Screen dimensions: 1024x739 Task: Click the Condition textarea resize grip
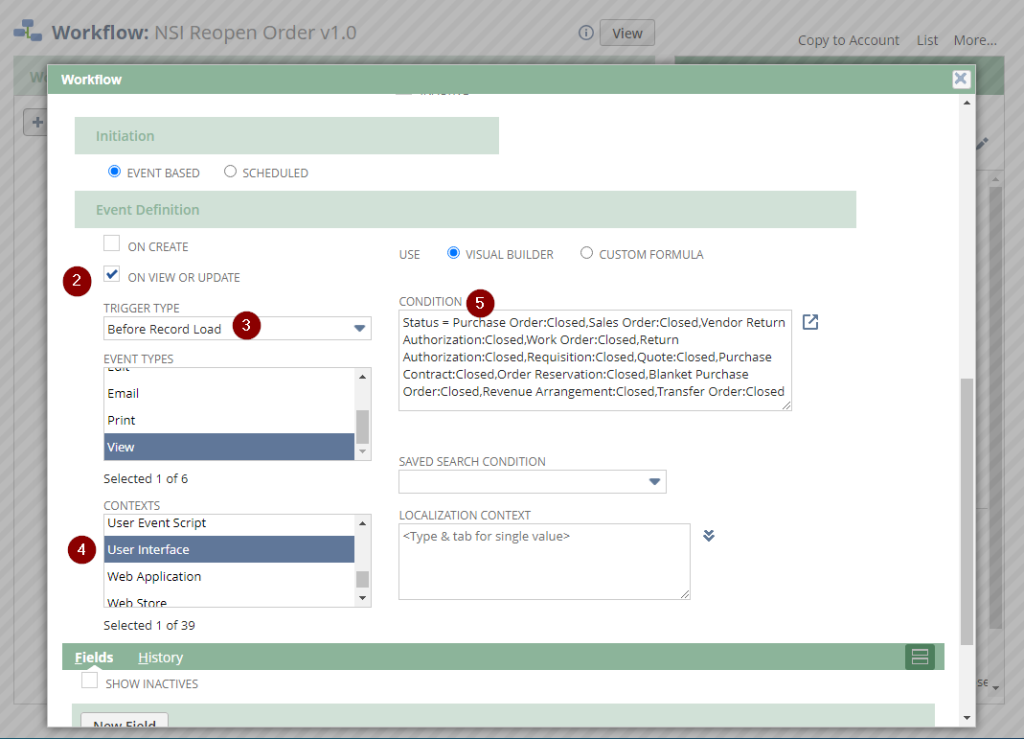tap(786, 405)
